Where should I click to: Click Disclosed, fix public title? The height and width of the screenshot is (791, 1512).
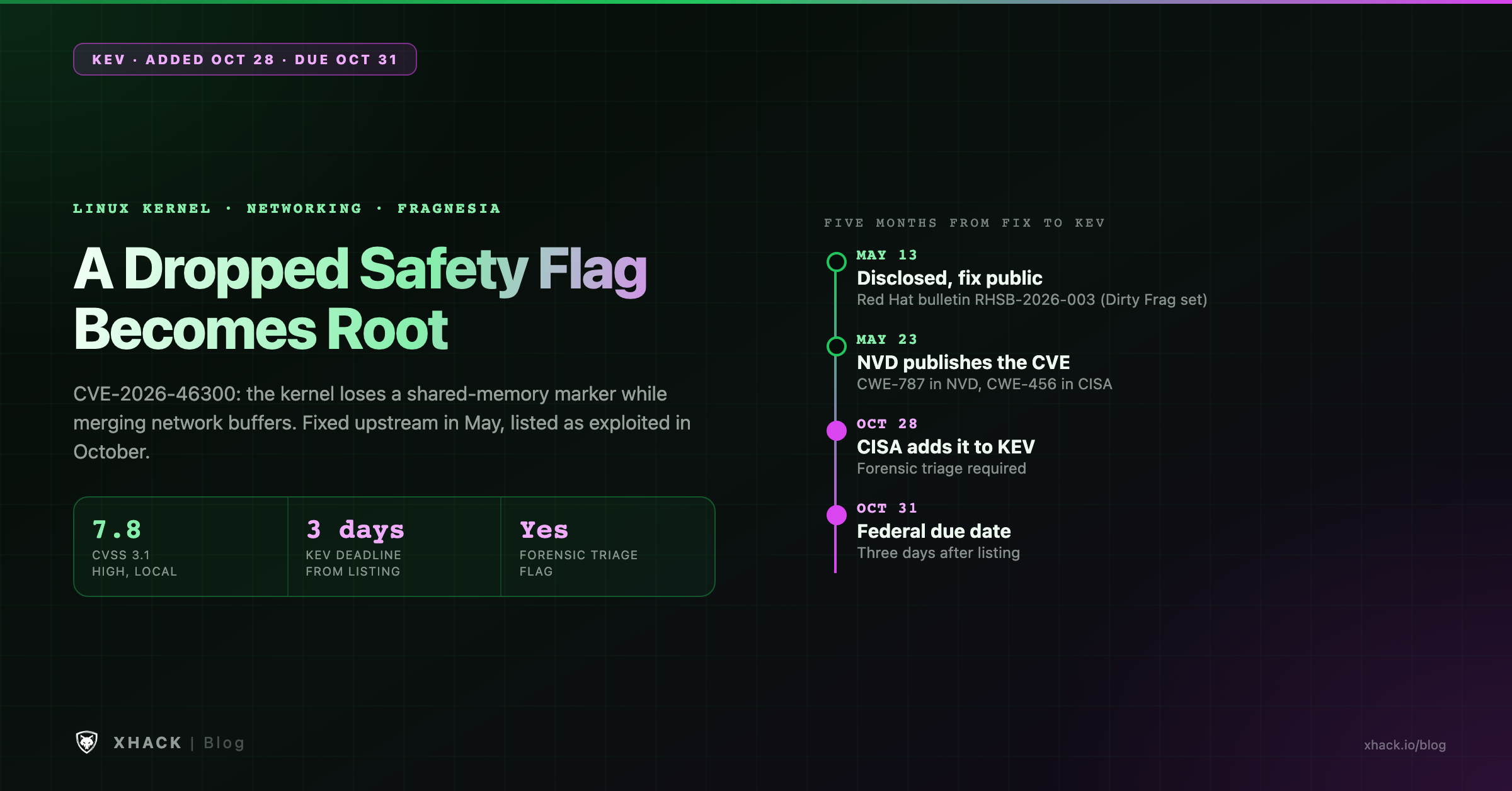(949, 278)
